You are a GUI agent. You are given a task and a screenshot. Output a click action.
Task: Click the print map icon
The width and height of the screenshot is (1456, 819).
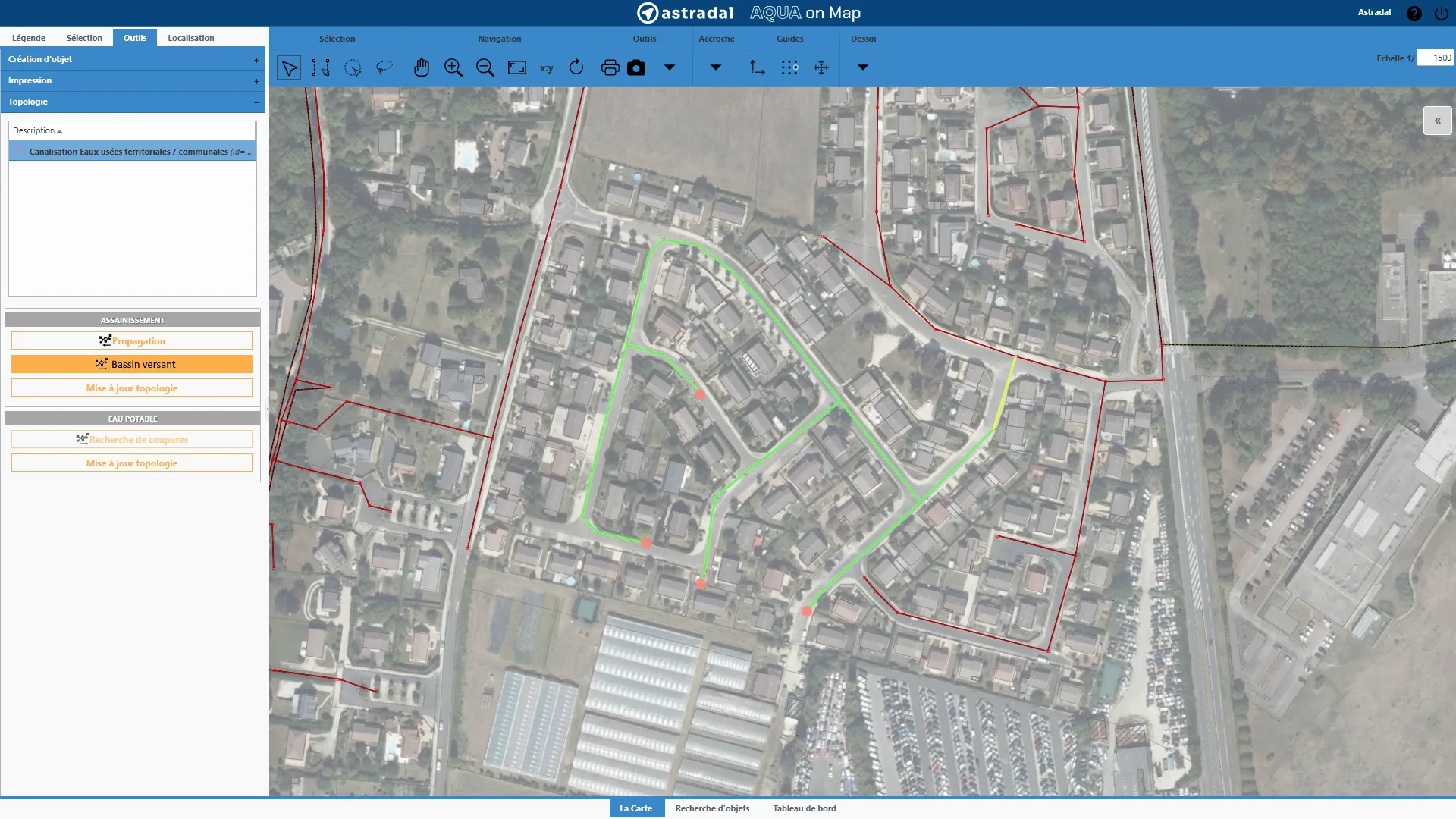pos(610,67)
